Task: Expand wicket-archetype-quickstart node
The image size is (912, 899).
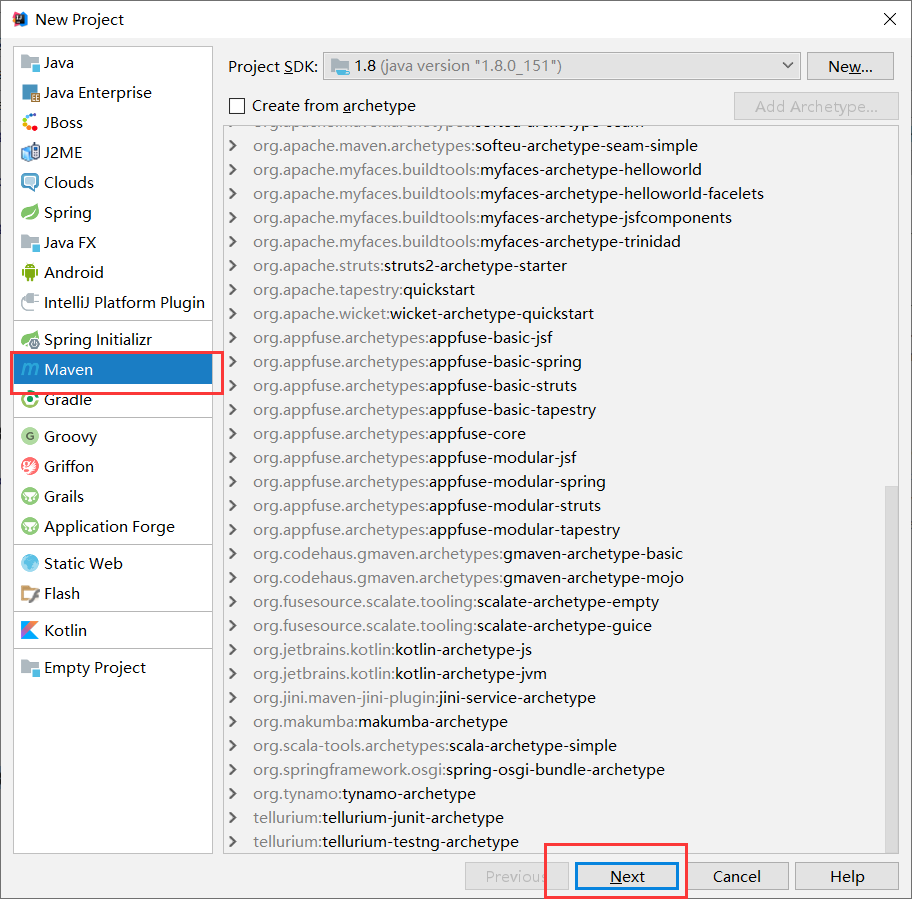Action: point(233,313)
